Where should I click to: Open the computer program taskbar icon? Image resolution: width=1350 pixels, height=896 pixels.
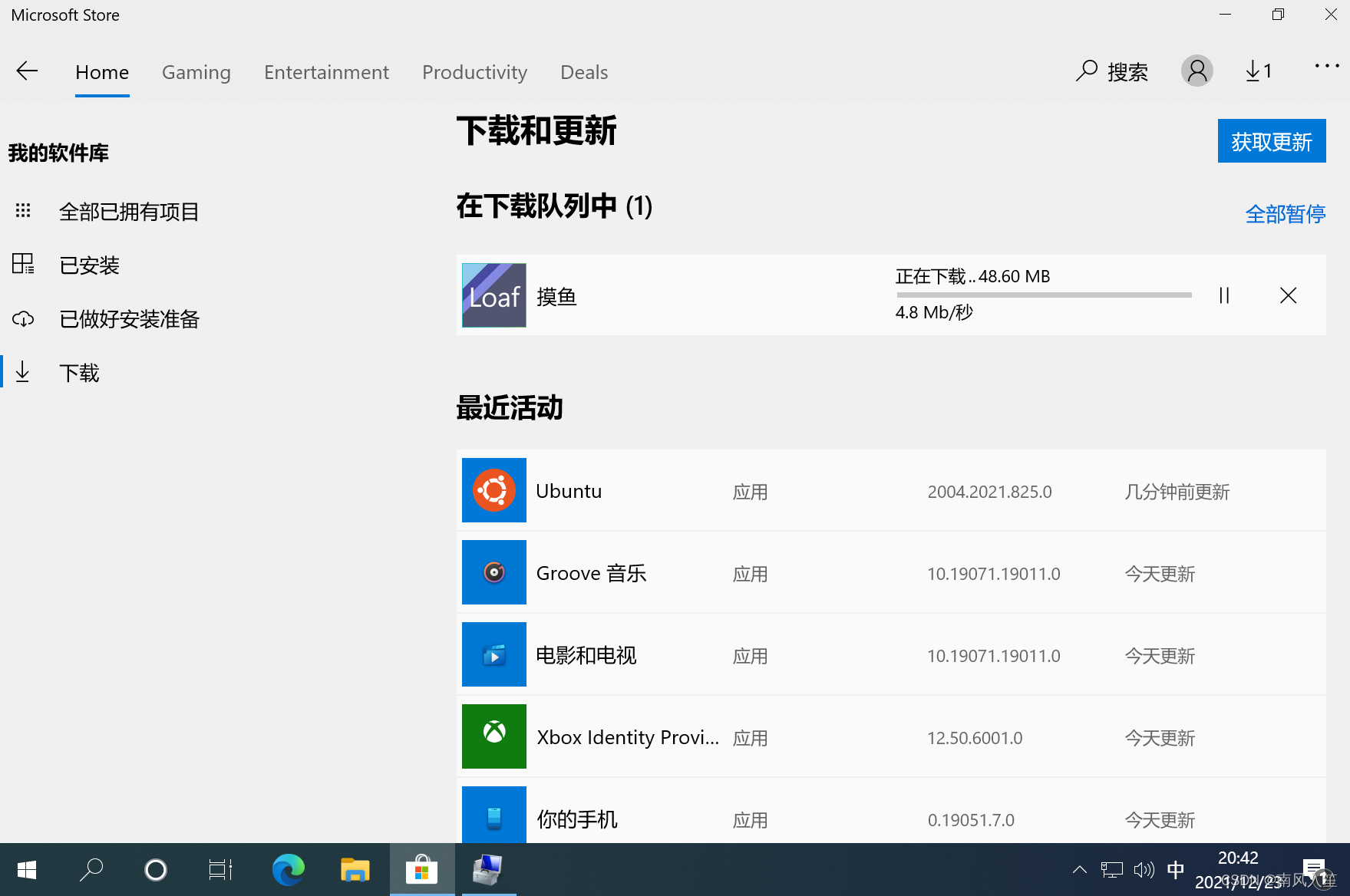coord(487,870)
